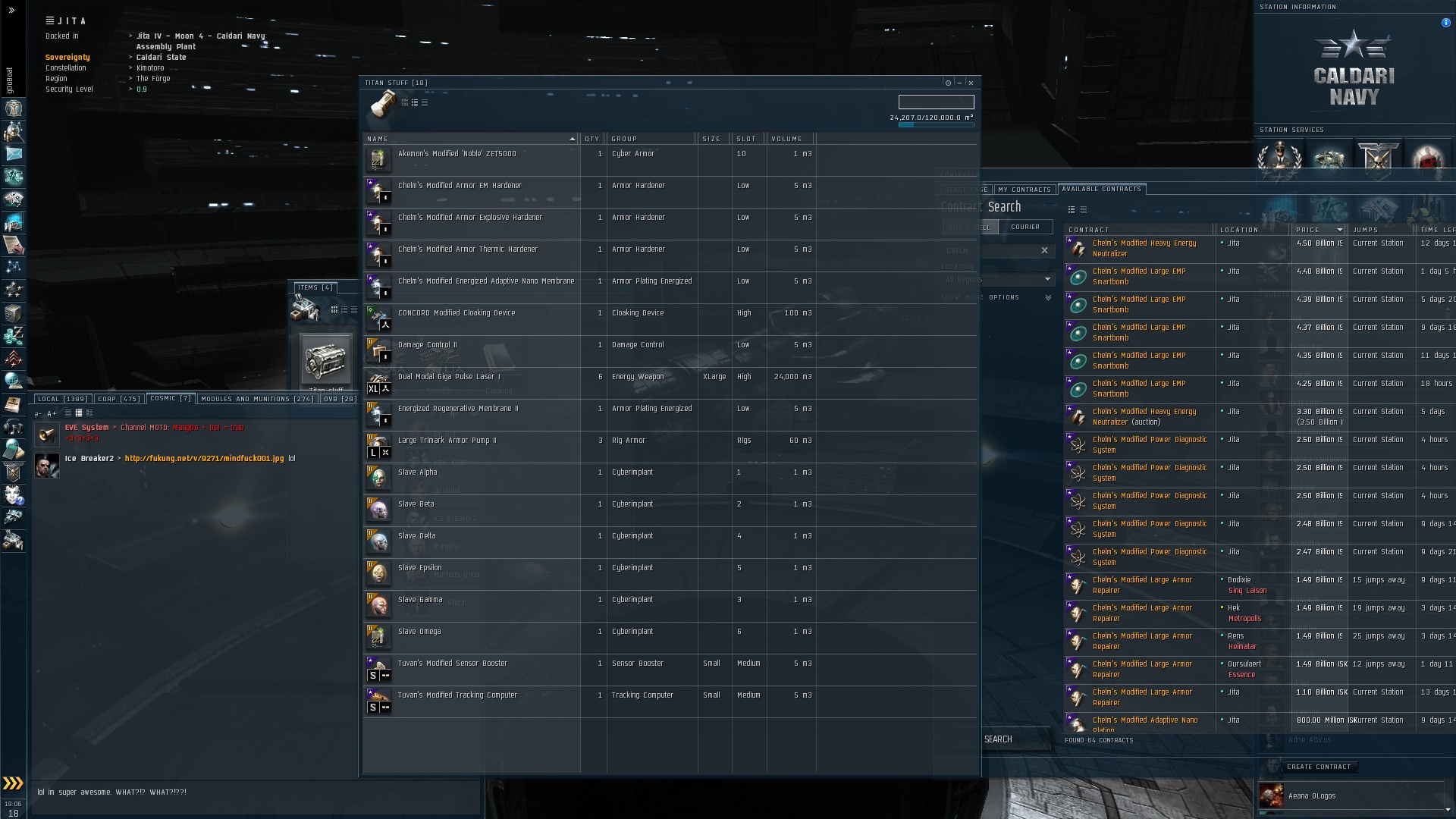Open the Fitting station service icon

coord(1329,158)
